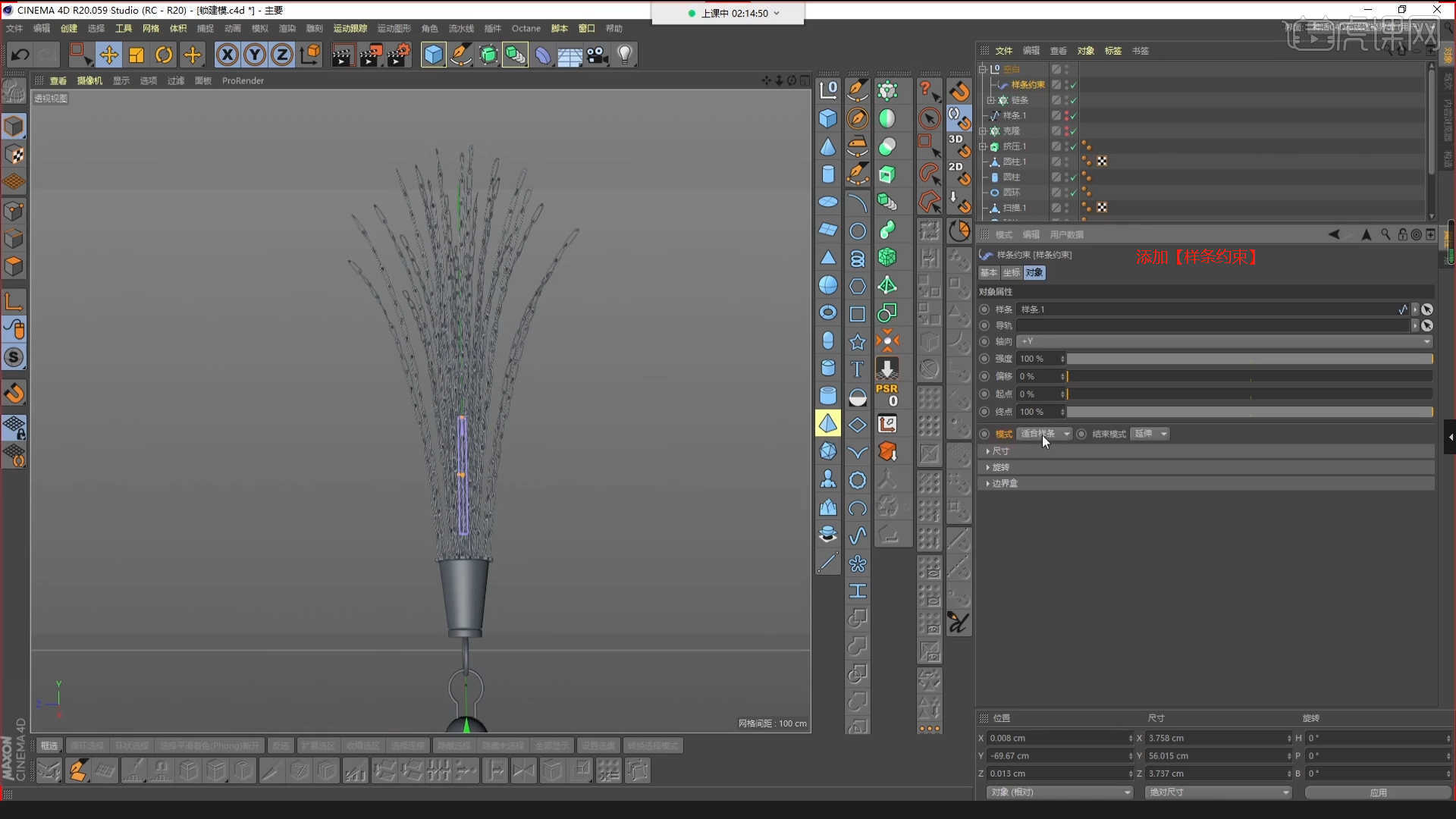This screenshot has height=819, width=1456.
Task: Open the 运动跟踪 menu
Action: [x=350, y=29]
